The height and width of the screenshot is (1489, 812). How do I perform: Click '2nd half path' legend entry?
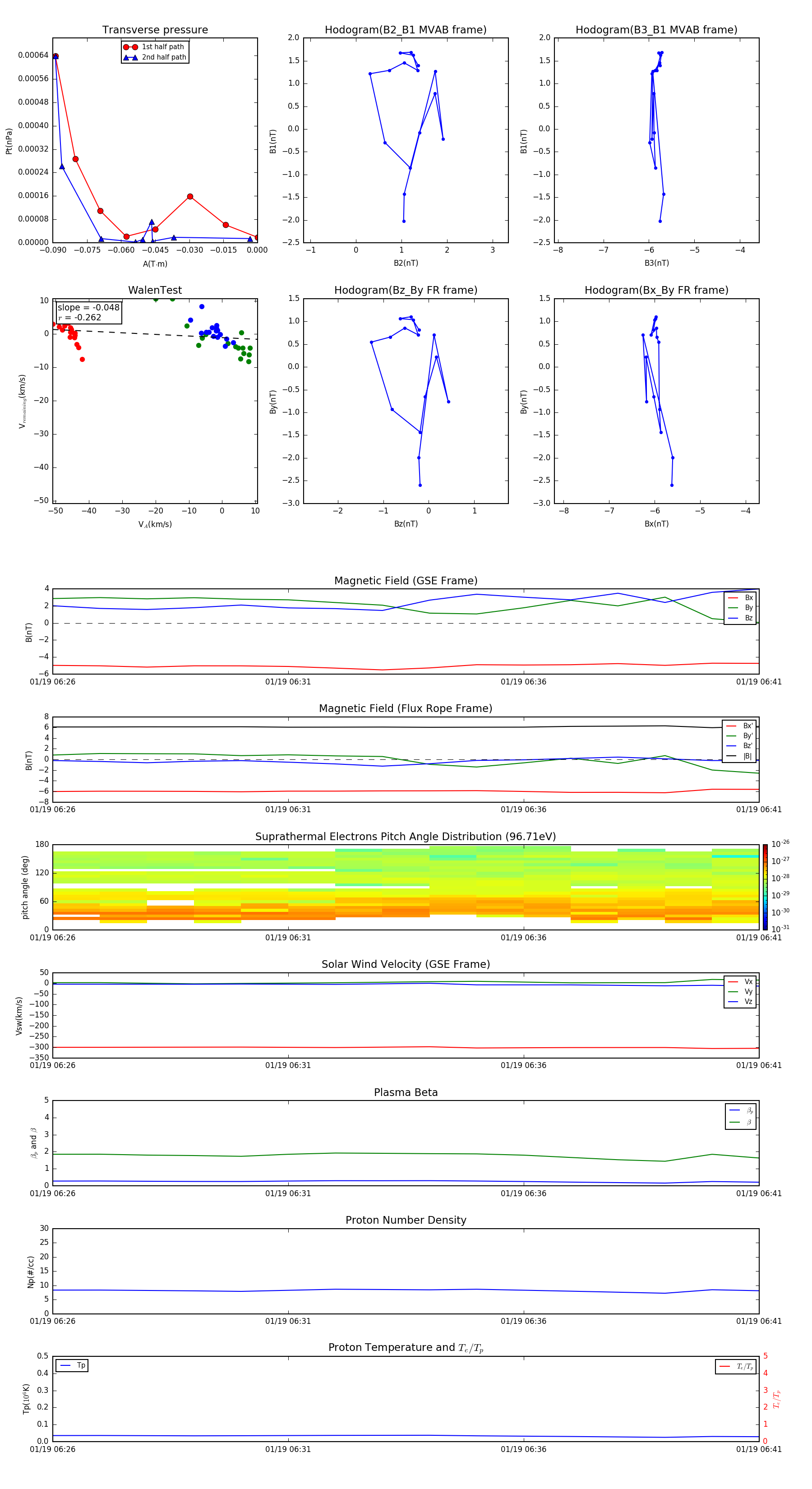(x=155, y=57)
